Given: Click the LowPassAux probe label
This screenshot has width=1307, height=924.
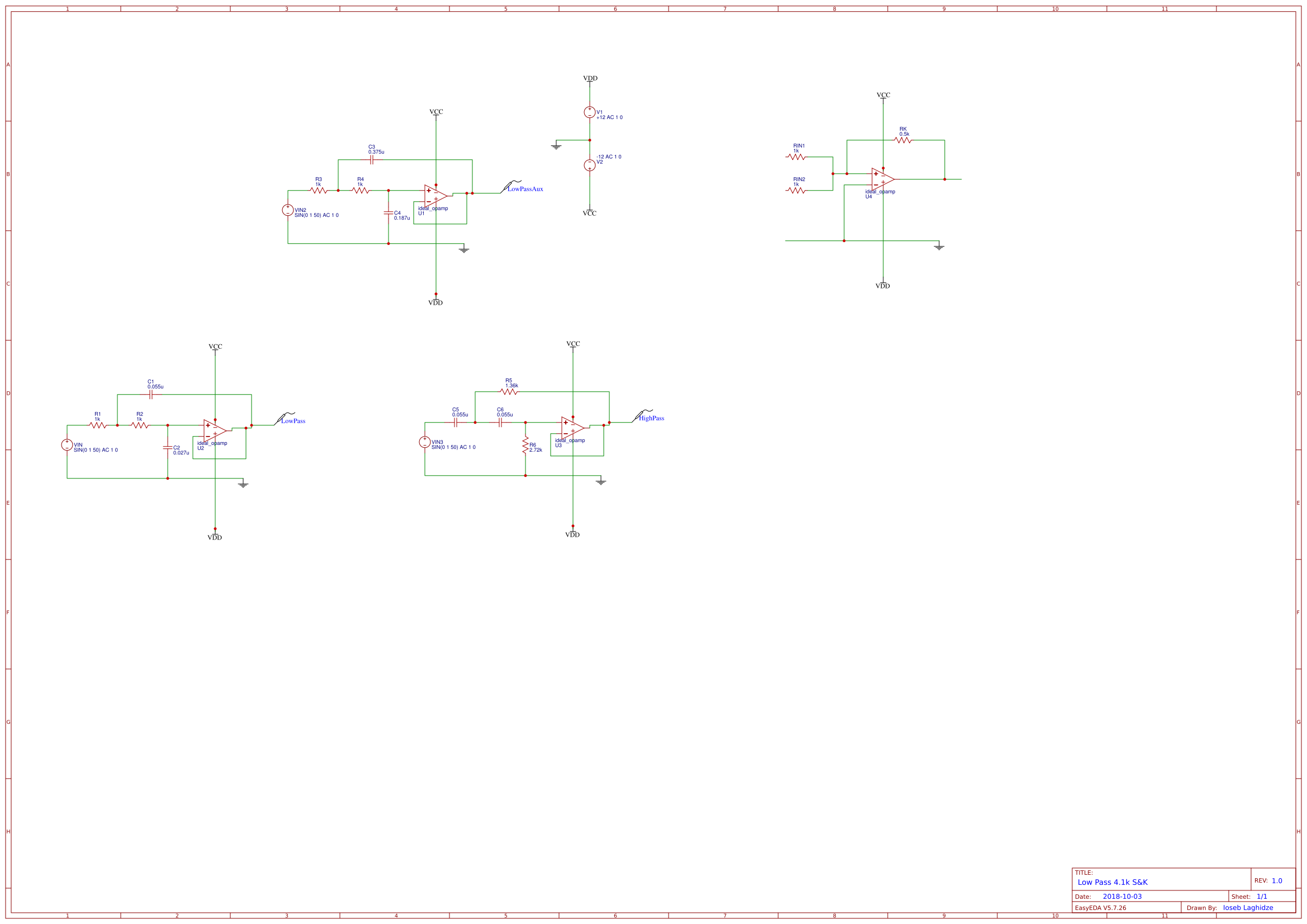Looking at the screenshot, I should click(x=525, y=189).
